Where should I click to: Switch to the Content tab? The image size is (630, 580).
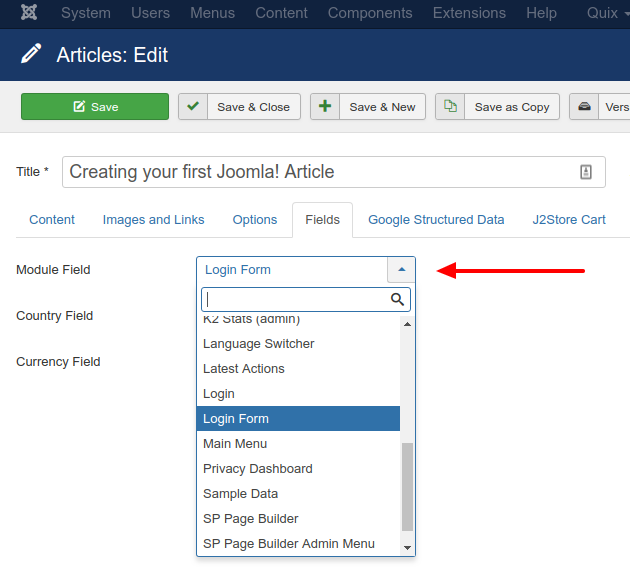pyautogui.click(x=52, y=220)
